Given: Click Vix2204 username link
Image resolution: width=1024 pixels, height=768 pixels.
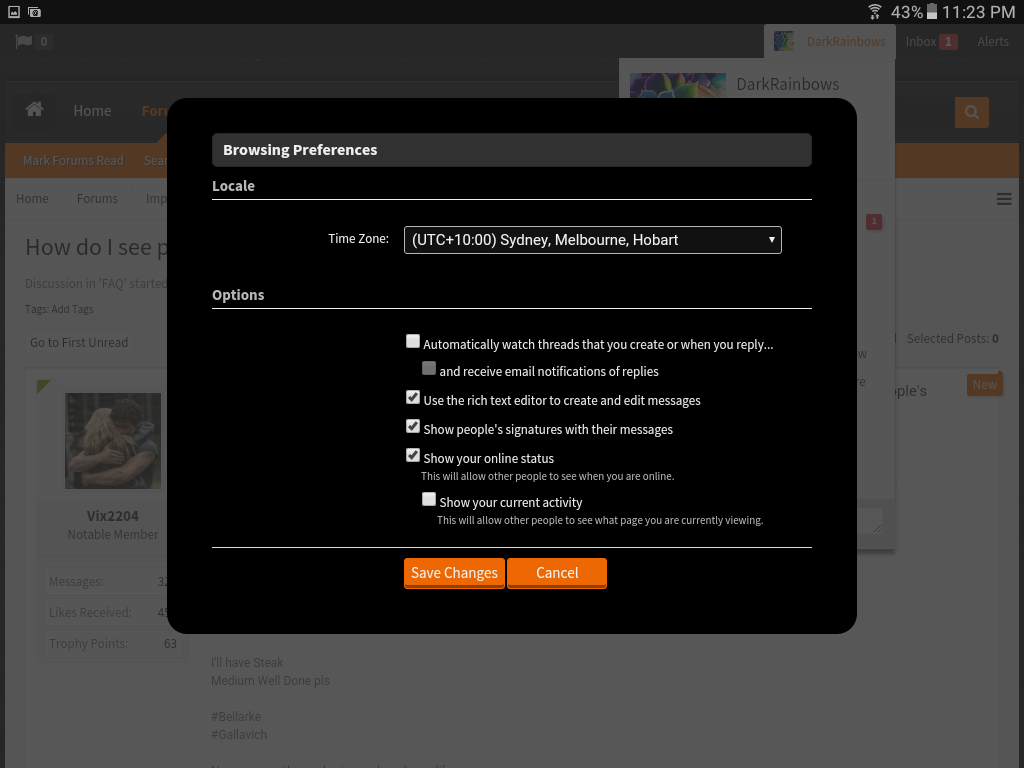Looking at the screenshot, I should coord(112,516).
